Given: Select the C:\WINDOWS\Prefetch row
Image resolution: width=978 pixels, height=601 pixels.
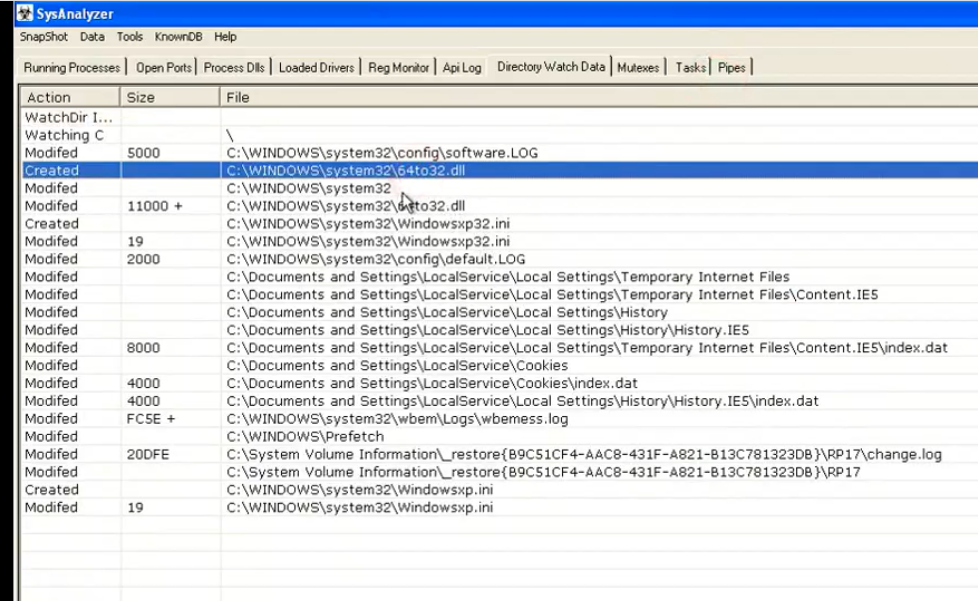Looking at the screenshot, I should pyautogui.click(x=500, y=436).
